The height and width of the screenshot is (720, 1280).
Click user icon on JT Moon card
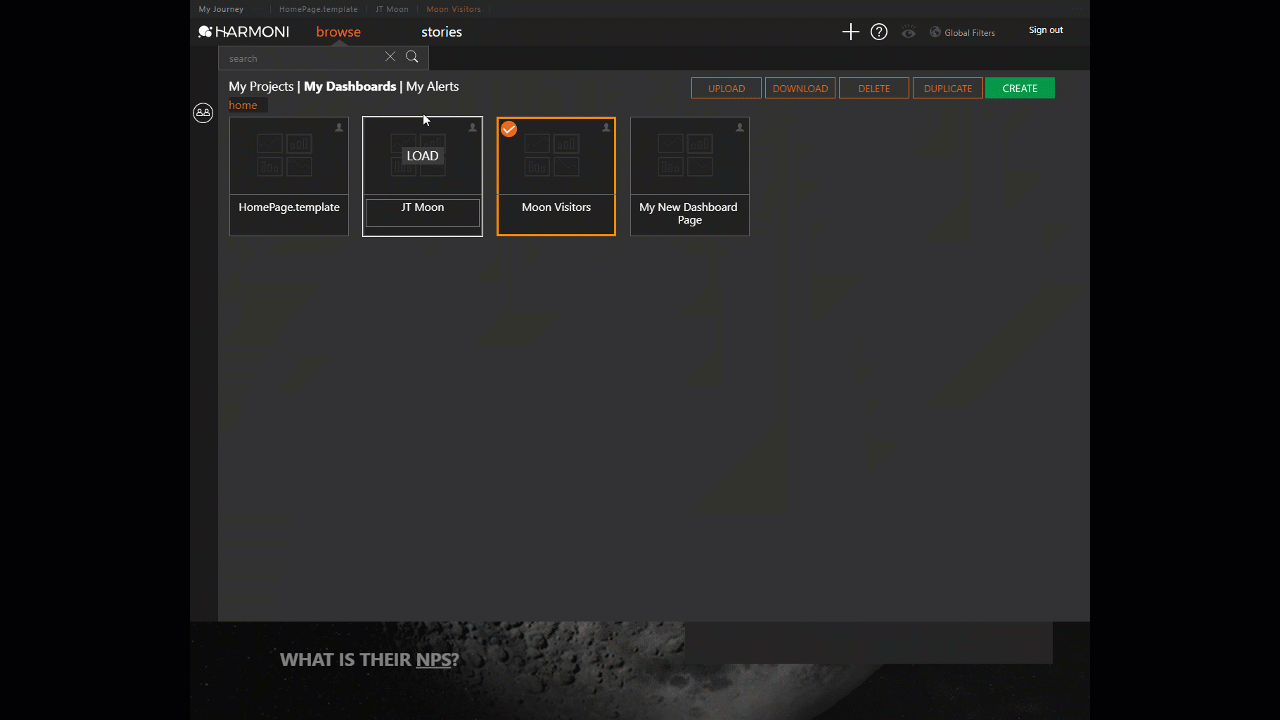pos(473,127)
